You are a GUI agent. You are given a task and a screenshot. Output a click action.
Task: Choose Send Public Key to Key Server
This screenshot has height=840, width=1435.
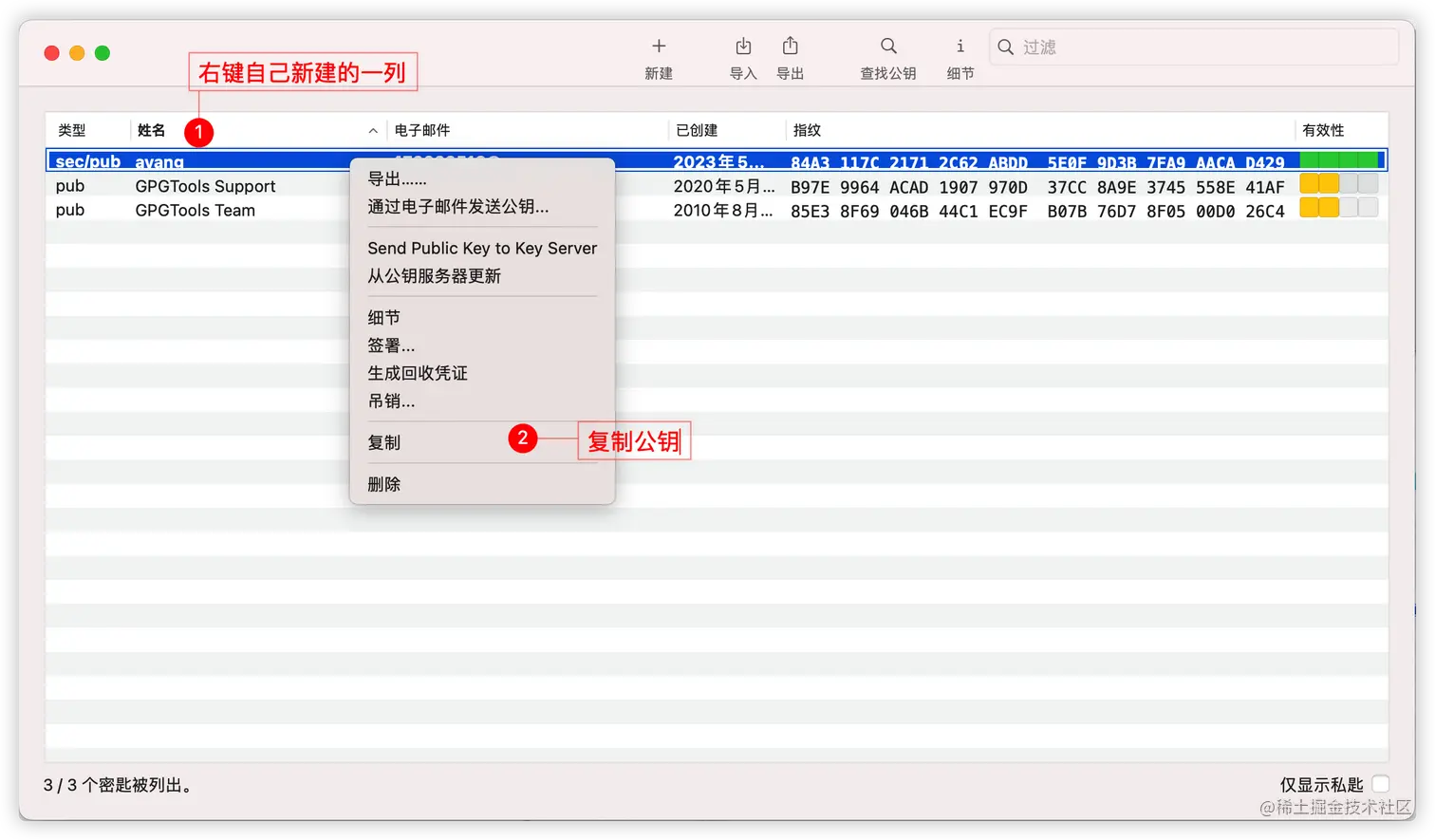(x=482, y=248)
